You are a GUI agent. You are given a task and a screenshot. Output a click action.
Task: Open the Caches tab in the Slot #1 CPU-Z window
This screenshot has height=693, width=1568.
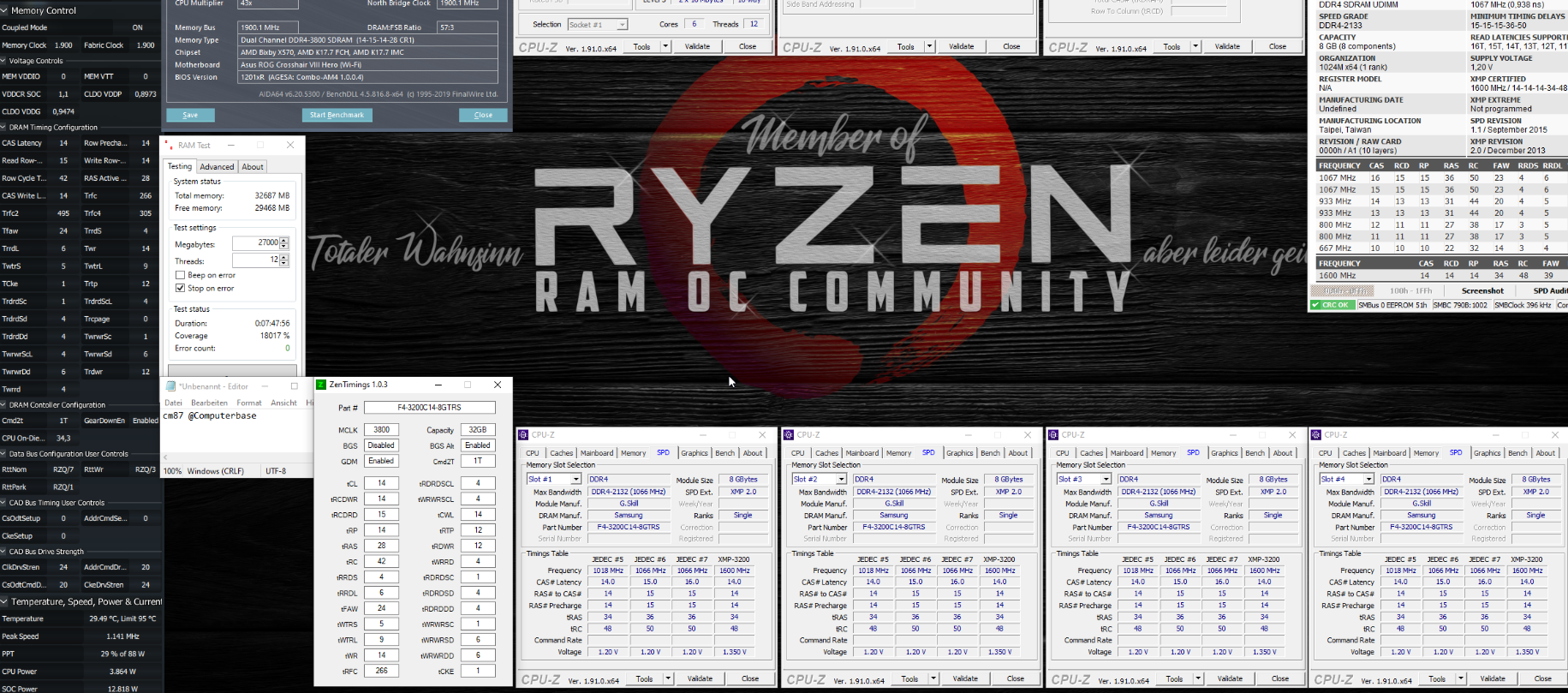coord(562,453)
